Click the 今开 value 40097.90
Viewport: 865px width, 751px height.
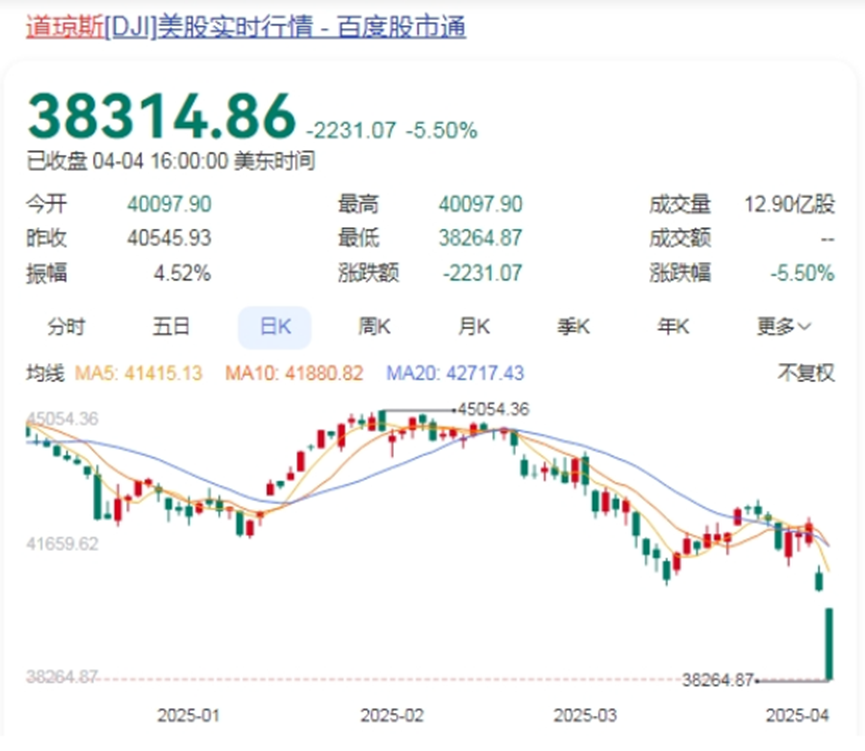[x=169, y=205]
